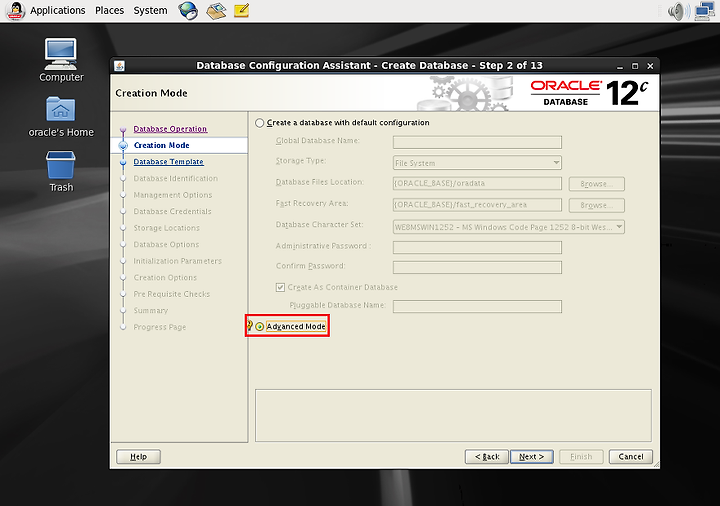Click the Pre Requisite Checks step
Viewport: 720px width, 506px height.
point(171,294)
